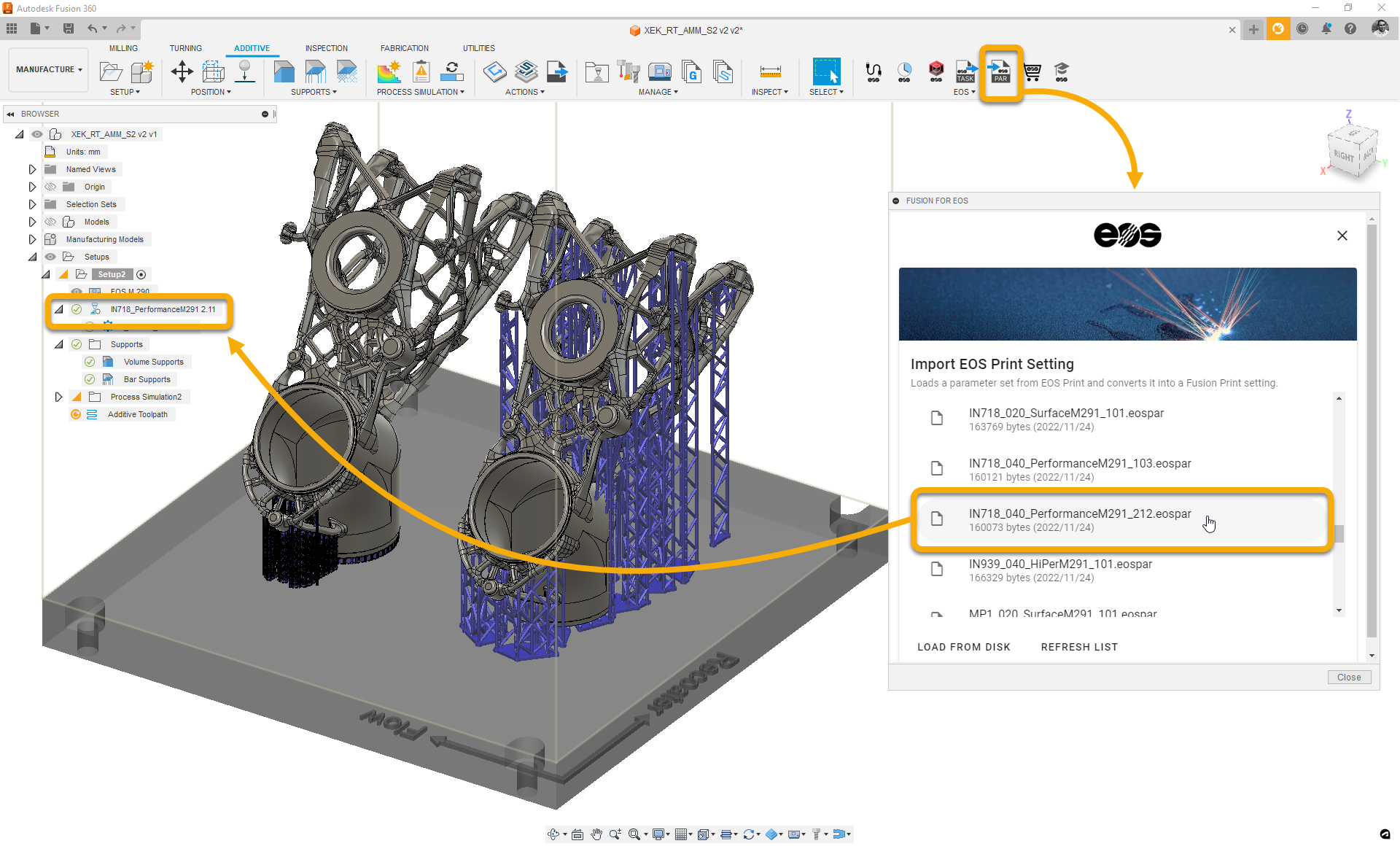Viewport: 1400px width, 846px height.
Task: Click the Select tool icon
Action: 826,71
